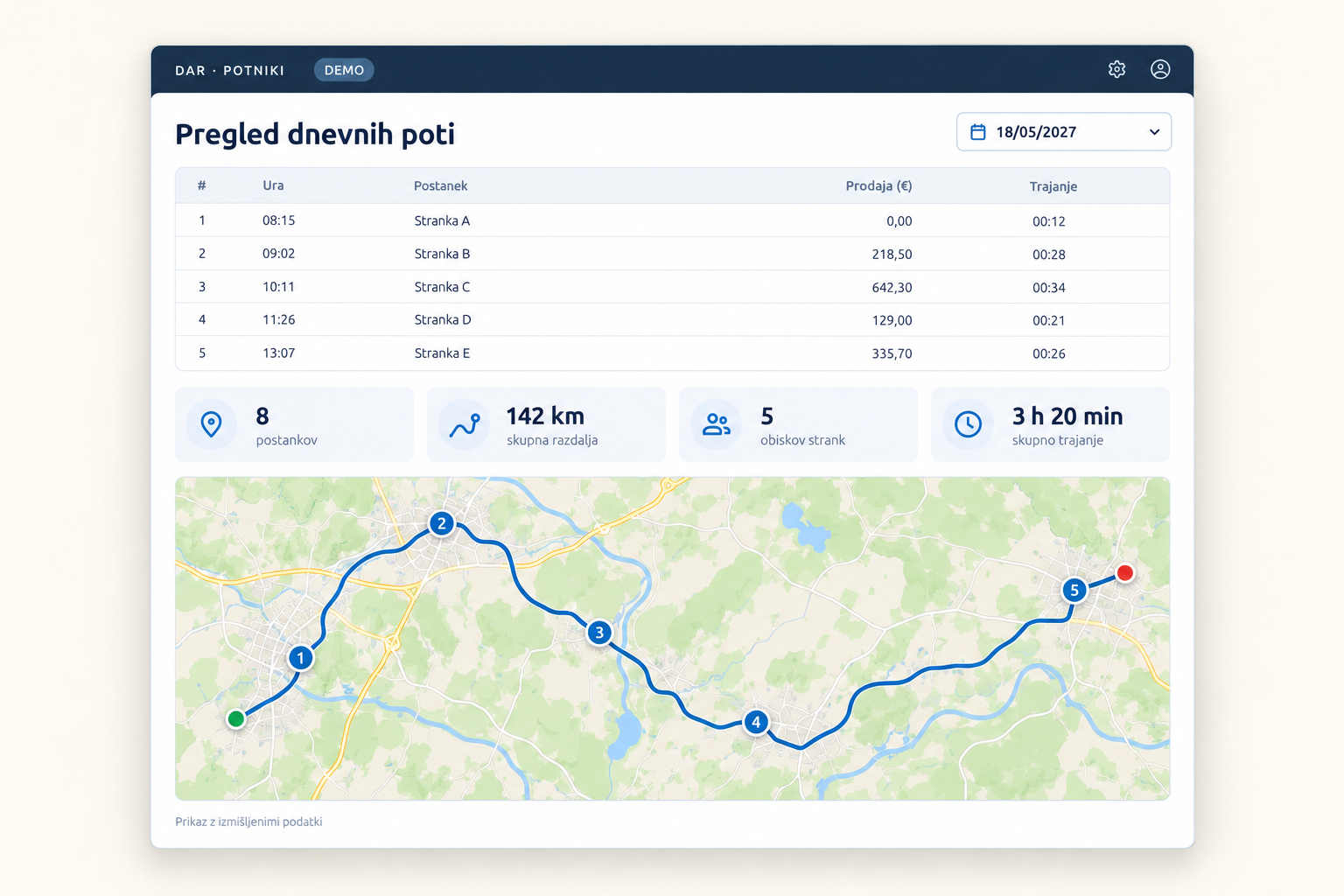The image size is (1344, 896).
Task: Select map marker number 5
Action: click(1074, 590)
